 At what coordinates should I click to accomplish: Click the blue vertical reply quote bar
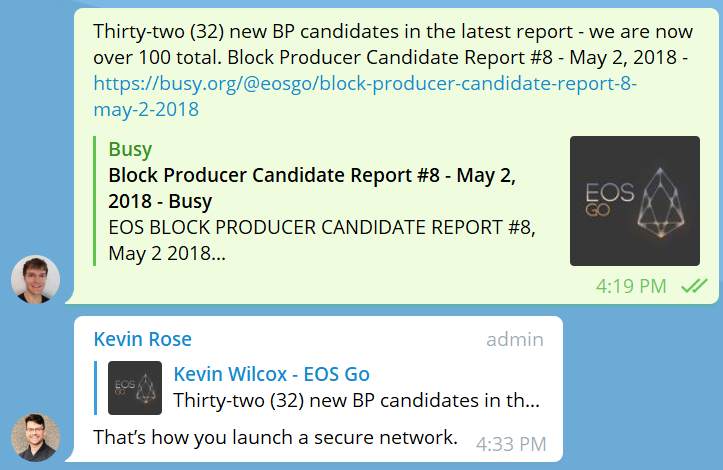pos(95,388)
